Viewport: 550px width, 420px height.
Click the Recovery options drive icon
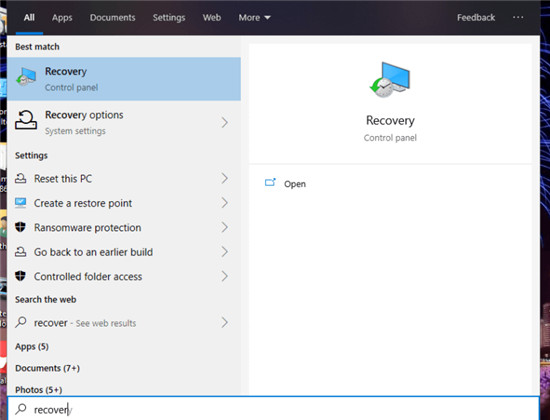pyautogui.click(x=26, y=120)
